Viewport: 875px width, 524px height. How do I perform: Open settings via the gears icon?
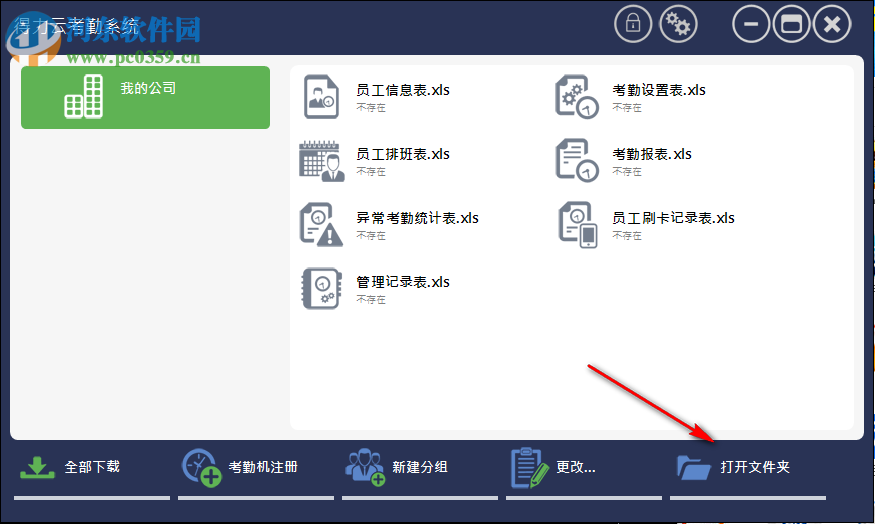[x=678, y=24]
